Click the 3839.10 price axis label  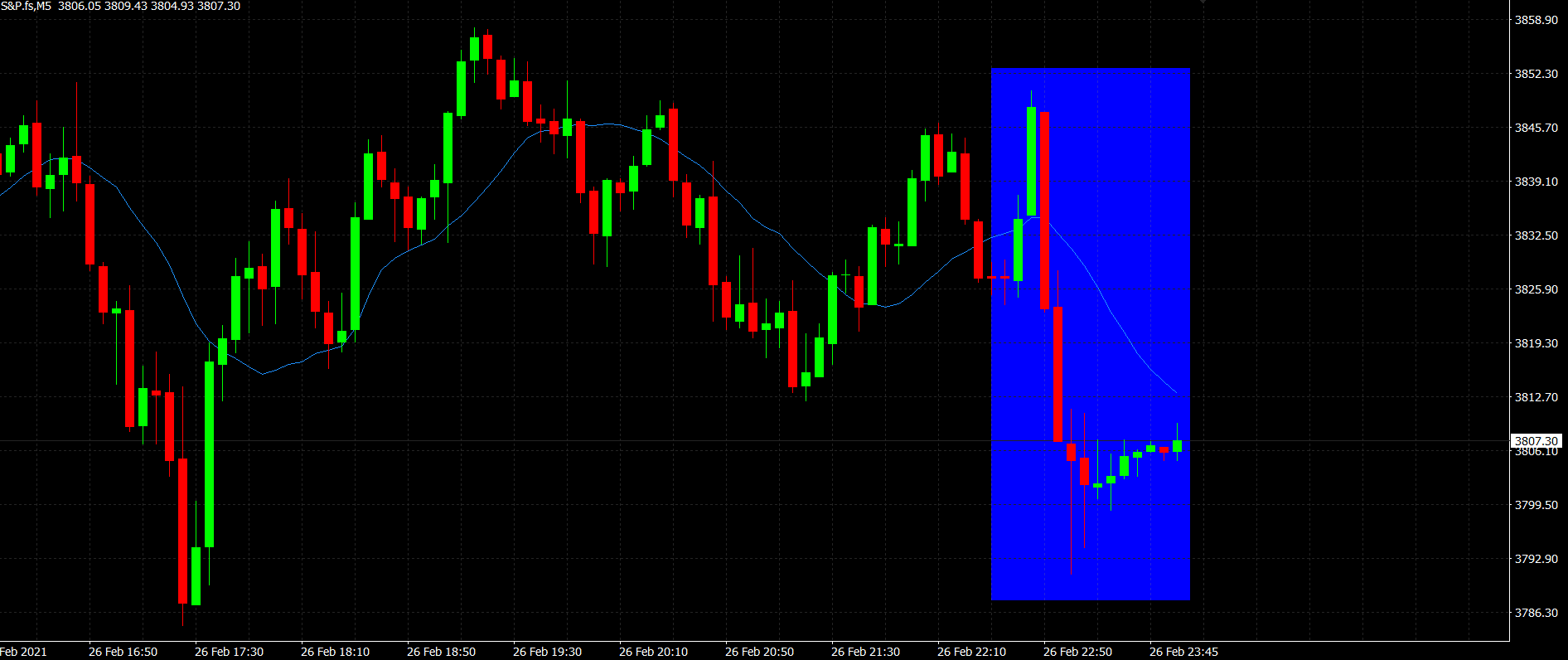point(1536,182)
